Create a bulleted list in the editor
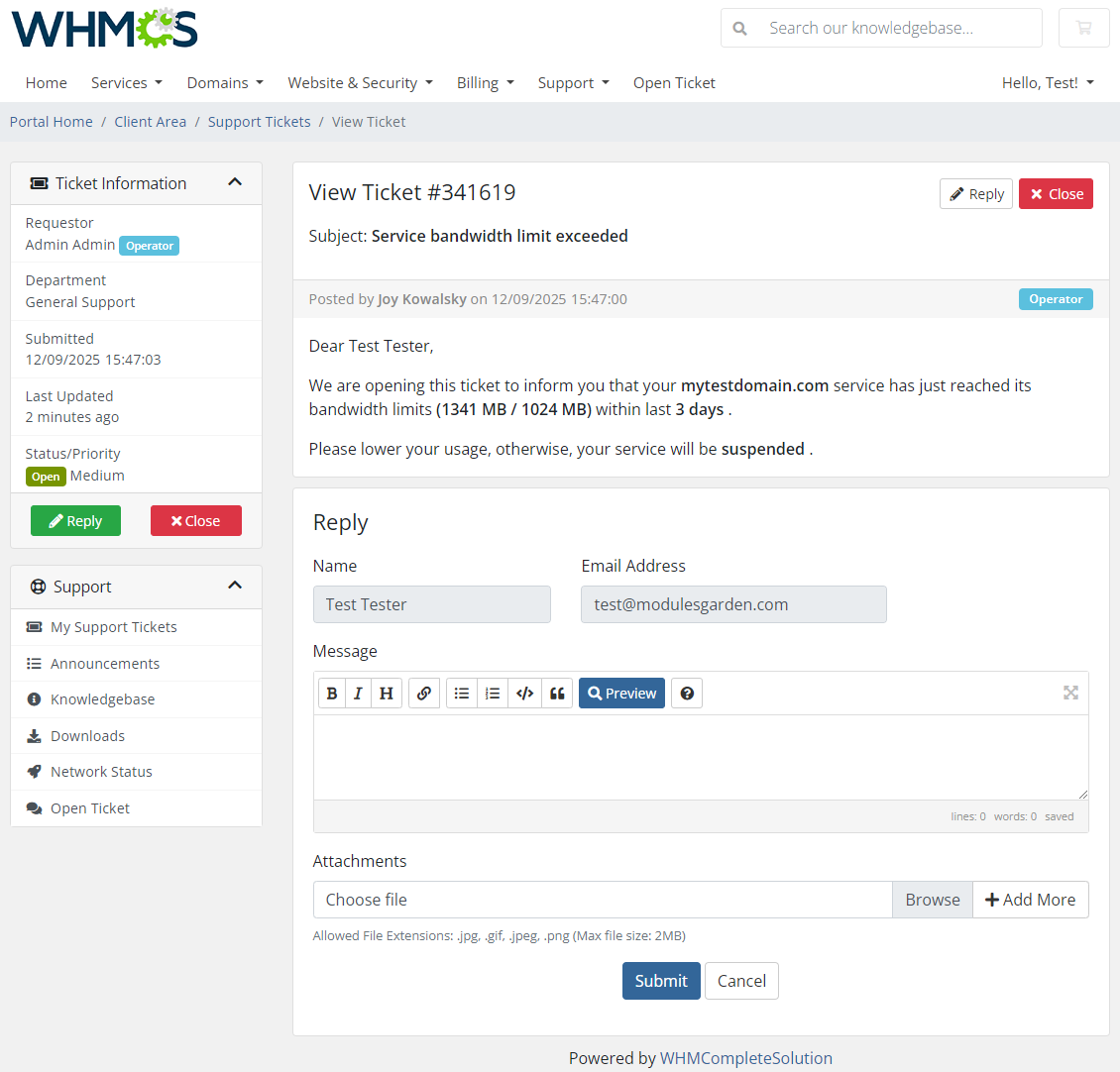Image resolution: width=1120 pixels, height=1072 pixels. coord(461,693)
